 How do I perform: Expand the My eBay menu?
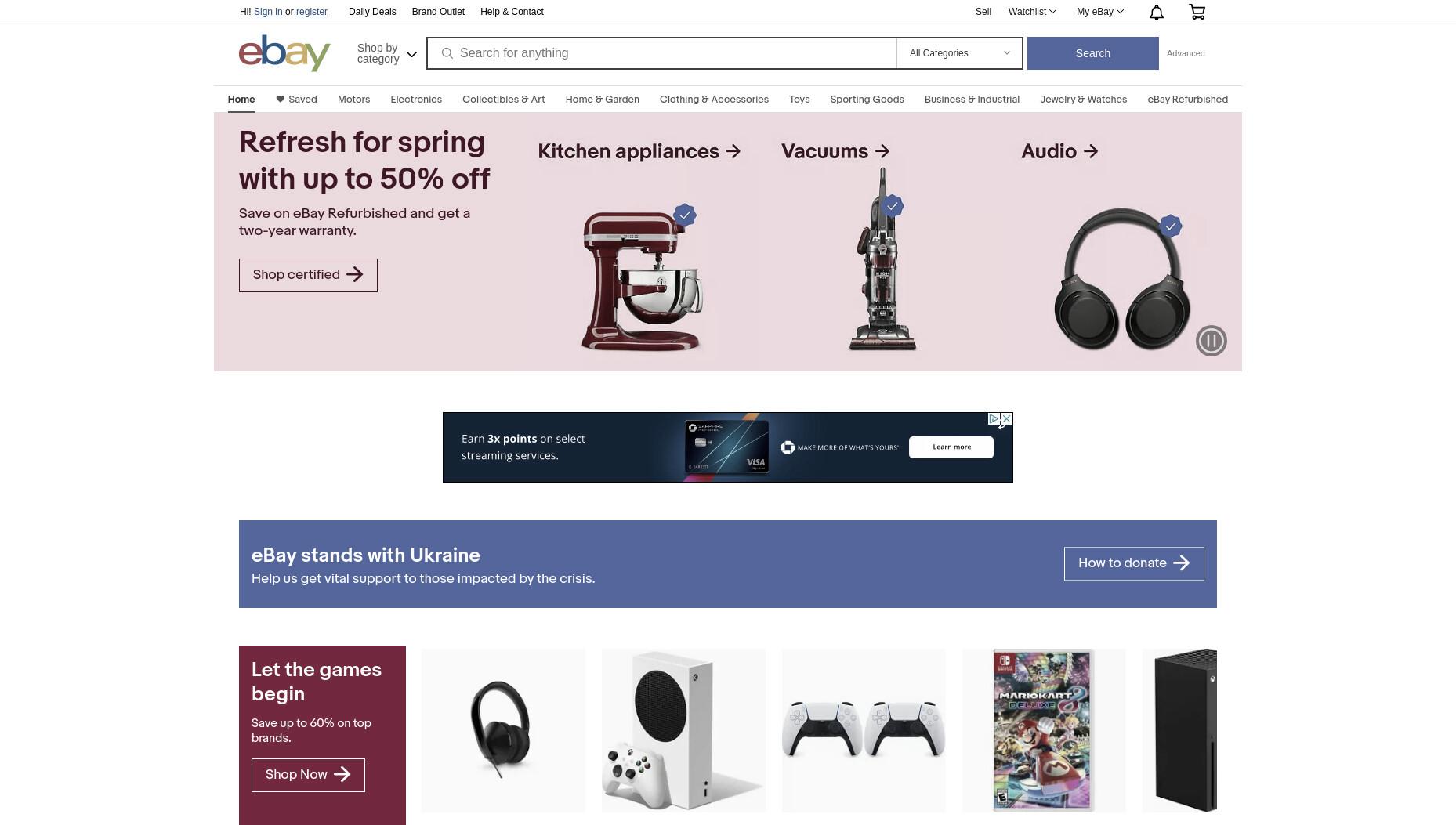click(1099, 12)
